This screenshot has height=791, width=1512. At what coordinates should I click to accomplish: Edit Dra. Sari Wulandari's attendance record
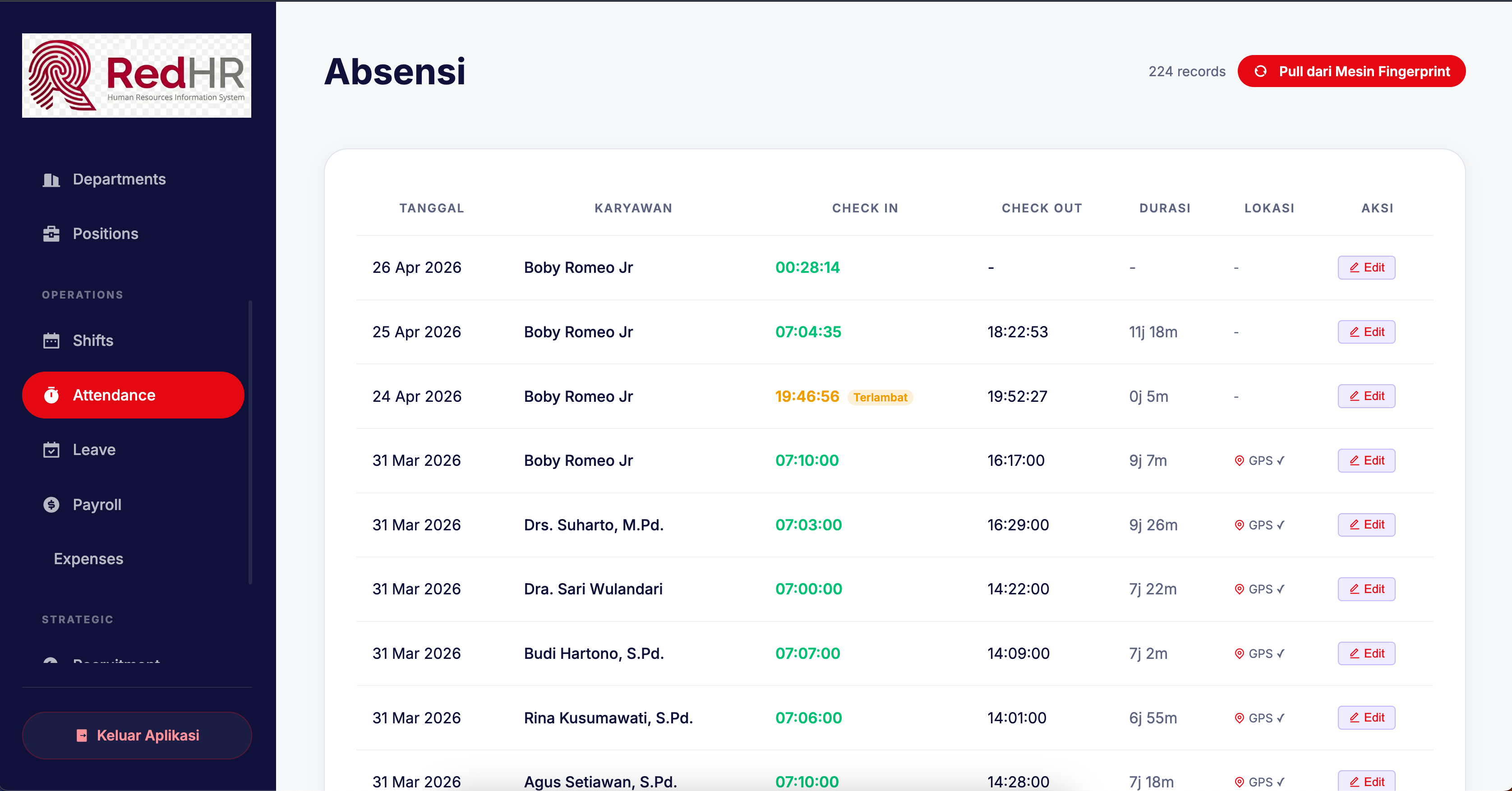[1366, 589]
